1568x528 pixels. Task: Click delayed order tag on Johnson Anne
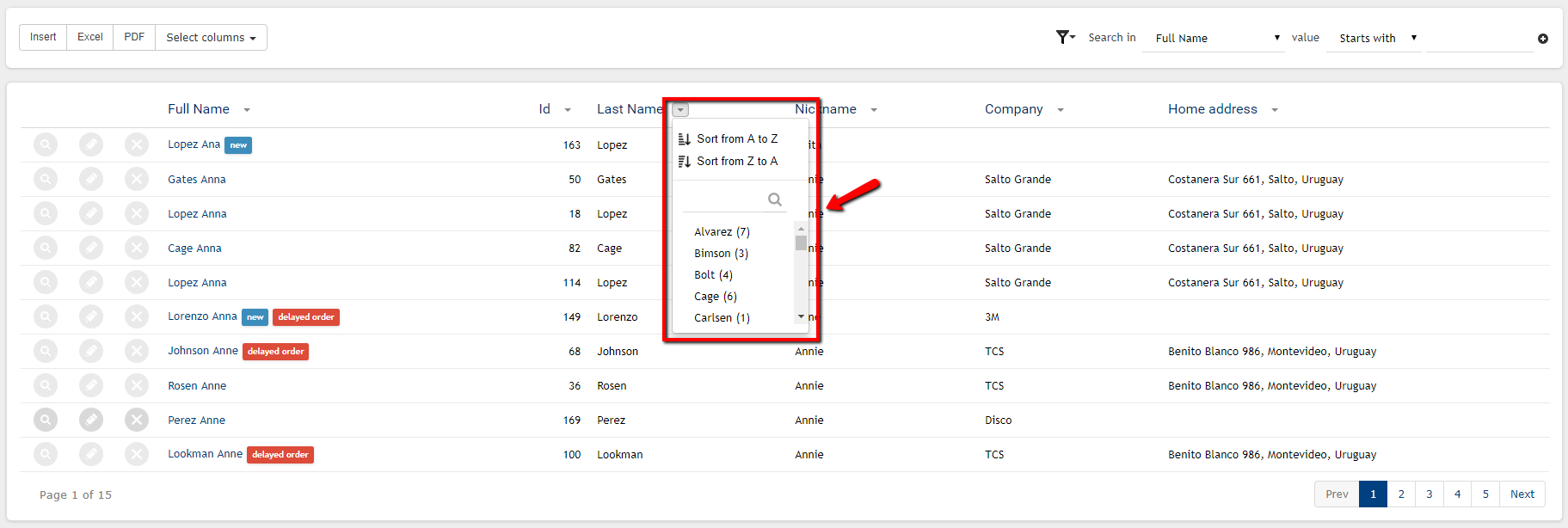(x=275, y=352)
